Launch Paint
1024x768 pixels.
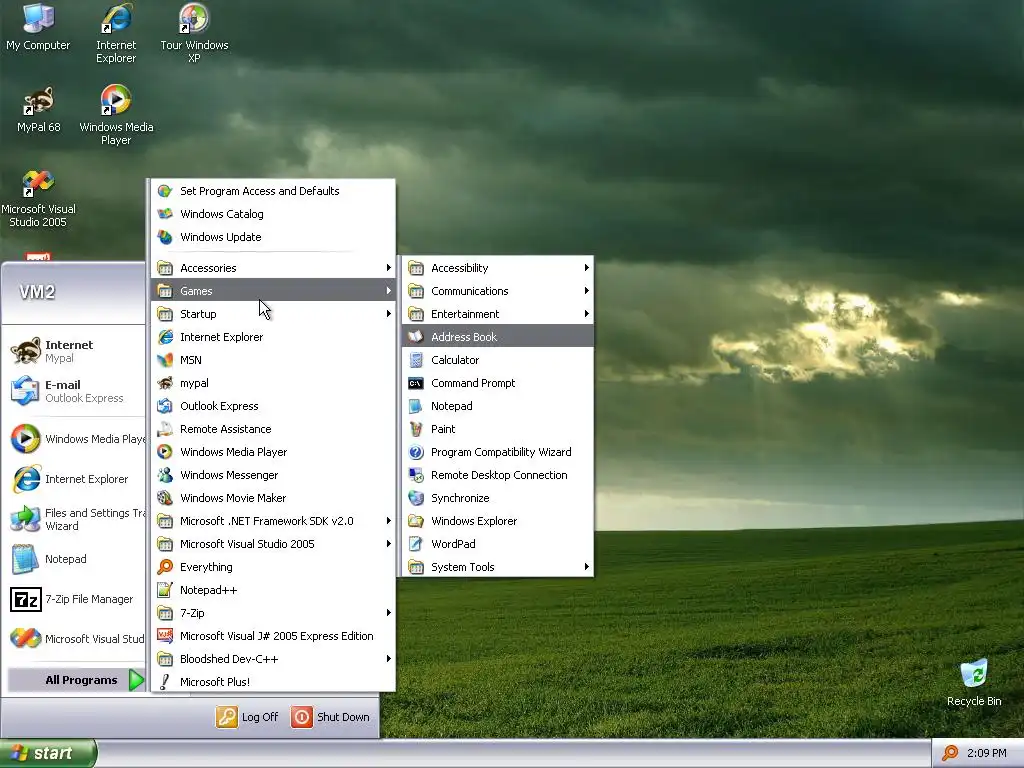point(498,429)
